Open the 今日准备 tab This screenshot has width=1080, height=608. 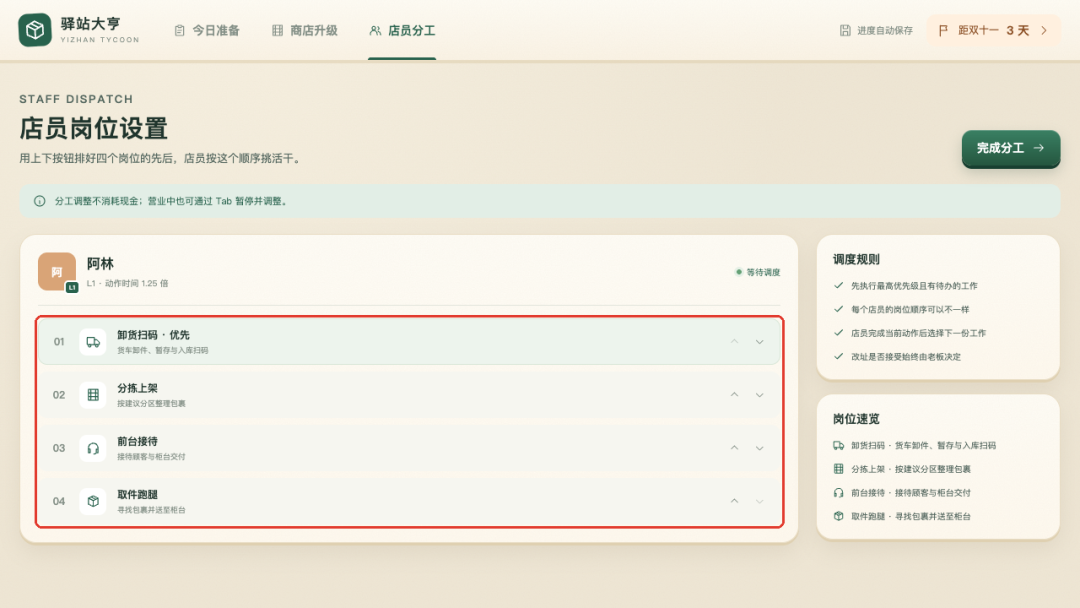pyautogui.click(x=207, y=30)
